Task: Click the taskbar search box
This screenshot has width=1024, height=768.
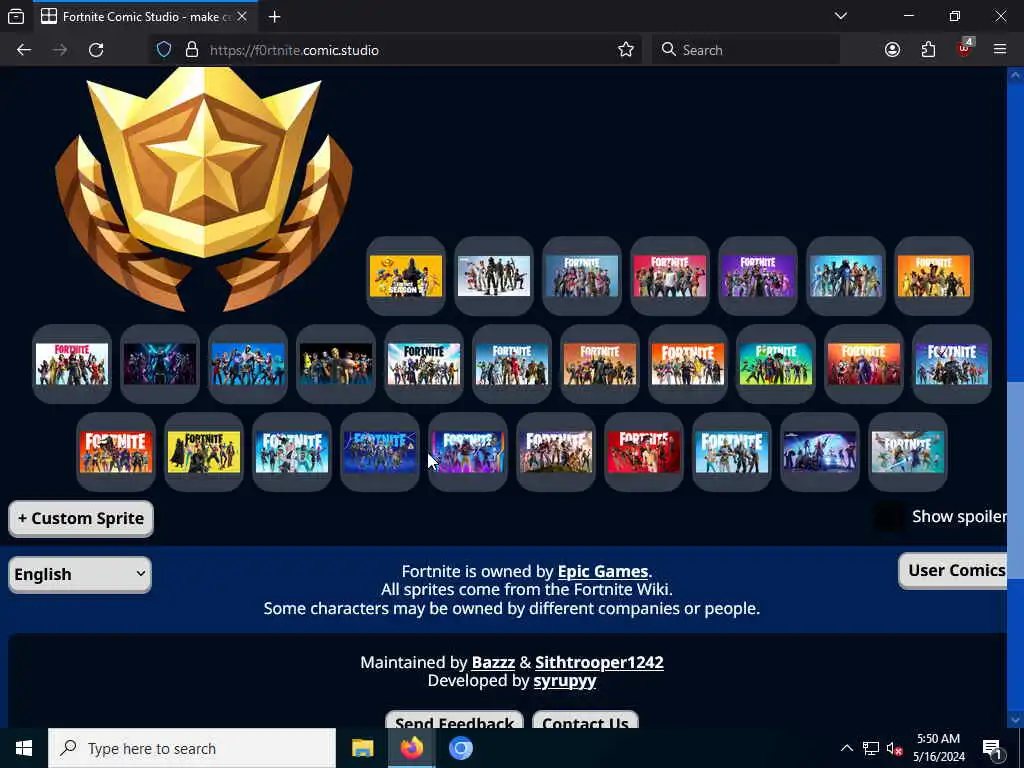Action: (192, 748)
